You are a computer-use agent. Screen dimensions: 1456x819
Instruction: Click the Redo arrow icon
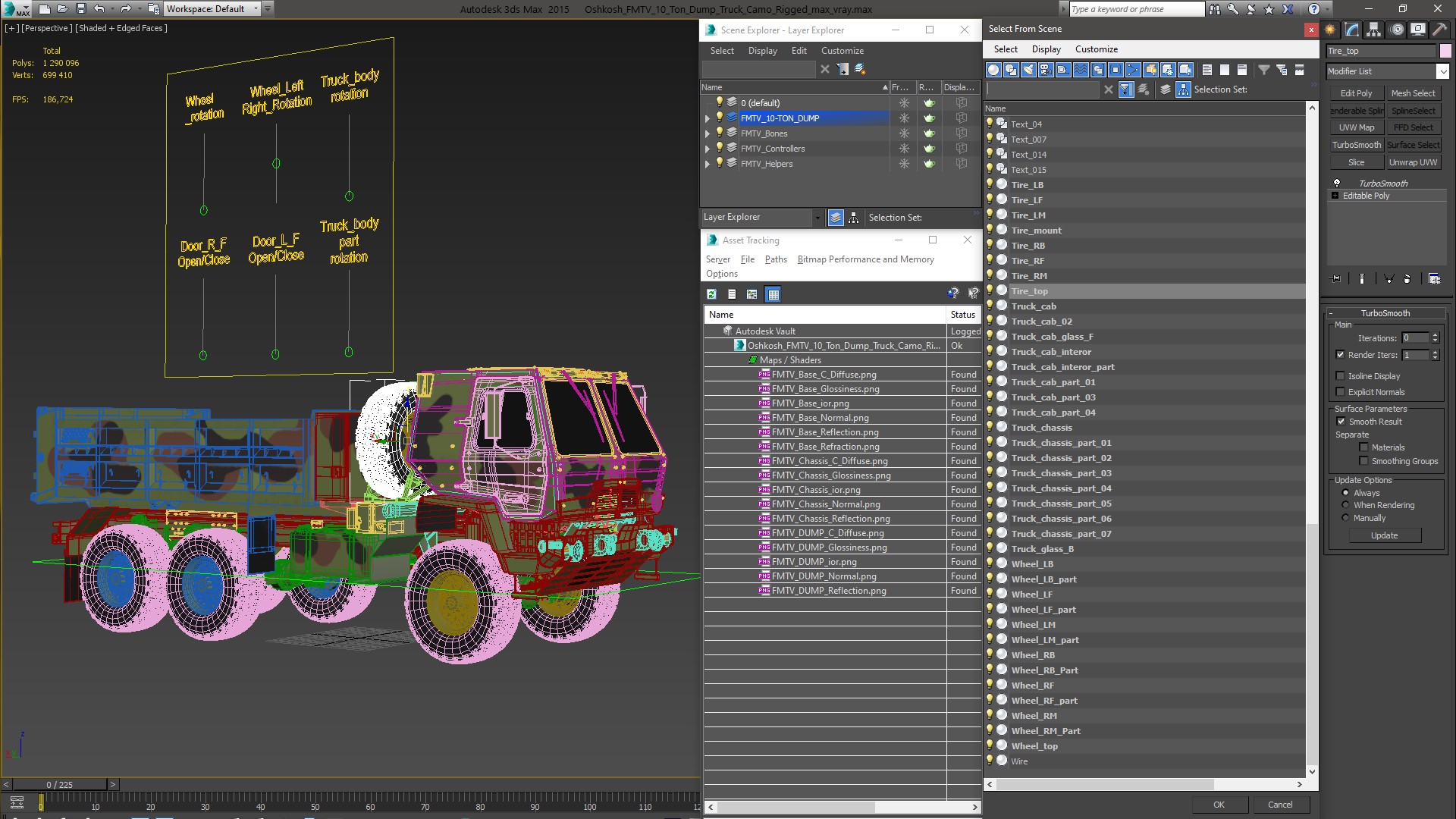126,9
